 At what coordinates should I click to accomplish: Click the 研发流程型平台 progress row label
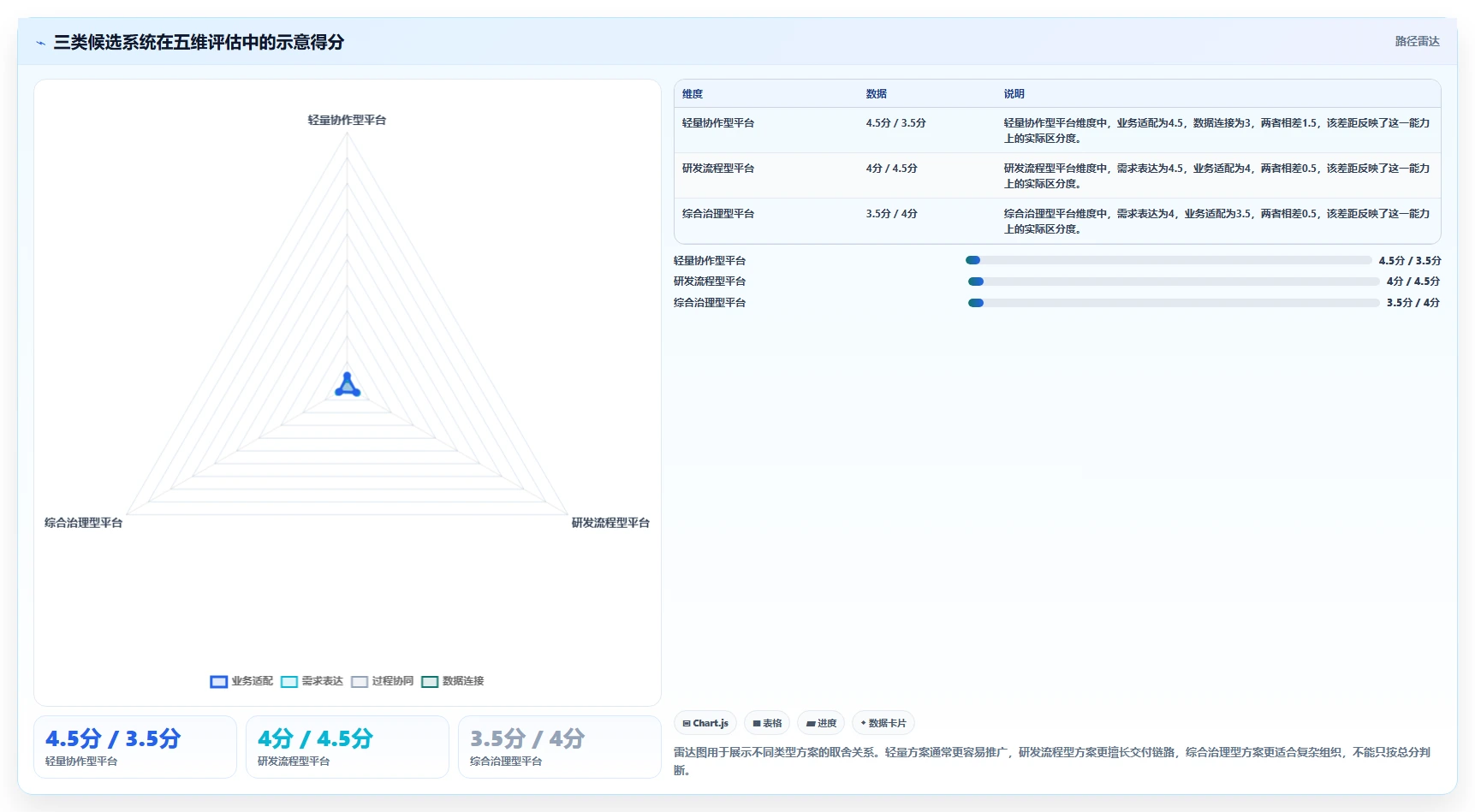(x=710, y=282)
